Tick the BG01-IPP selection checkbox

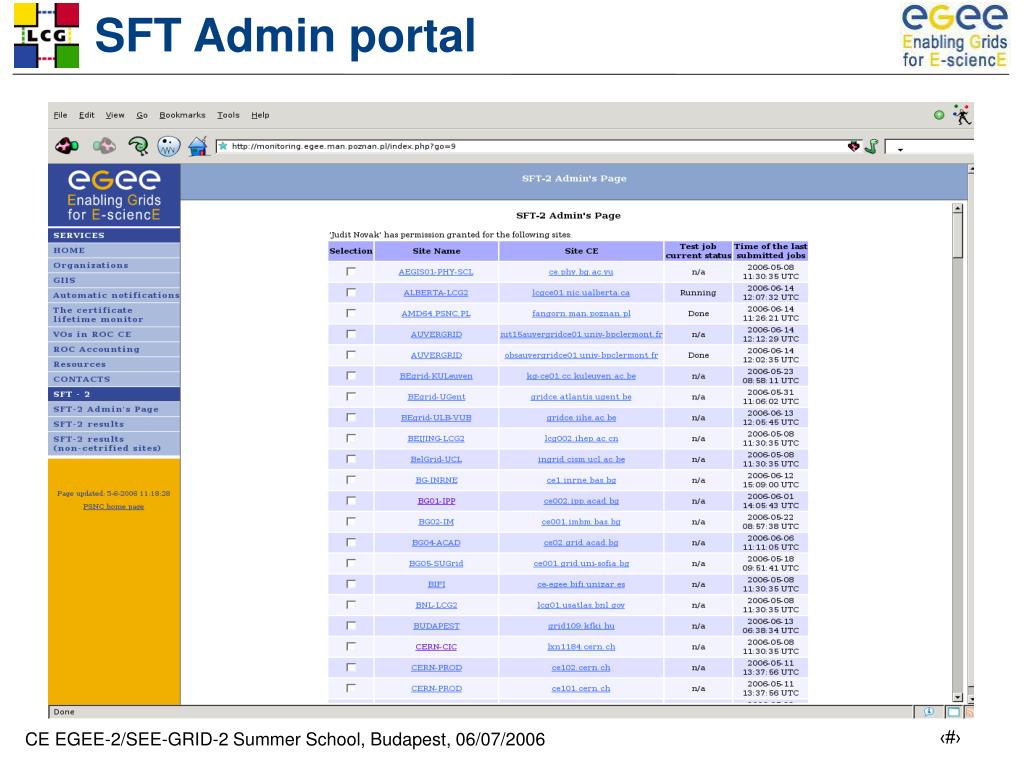(x=351, y=500)
